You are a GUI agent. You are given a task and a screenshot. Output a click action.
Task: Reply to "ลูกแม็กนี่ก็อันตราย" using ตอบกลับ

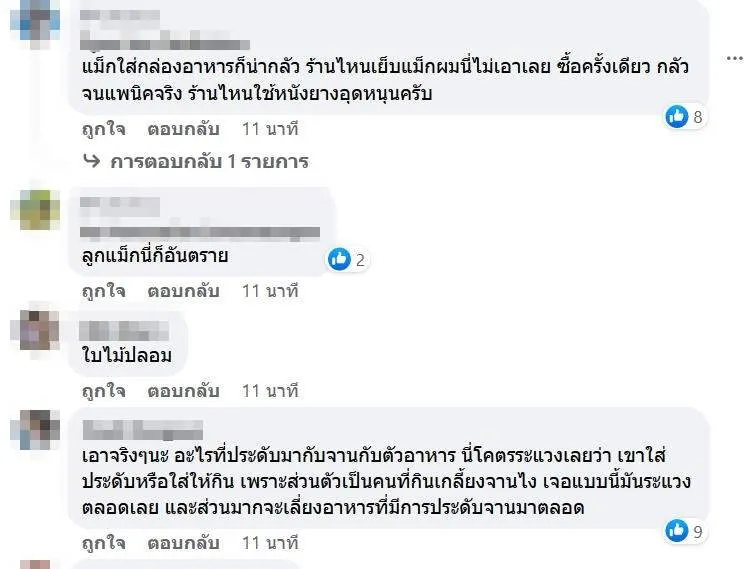click(x=183, y=292)
